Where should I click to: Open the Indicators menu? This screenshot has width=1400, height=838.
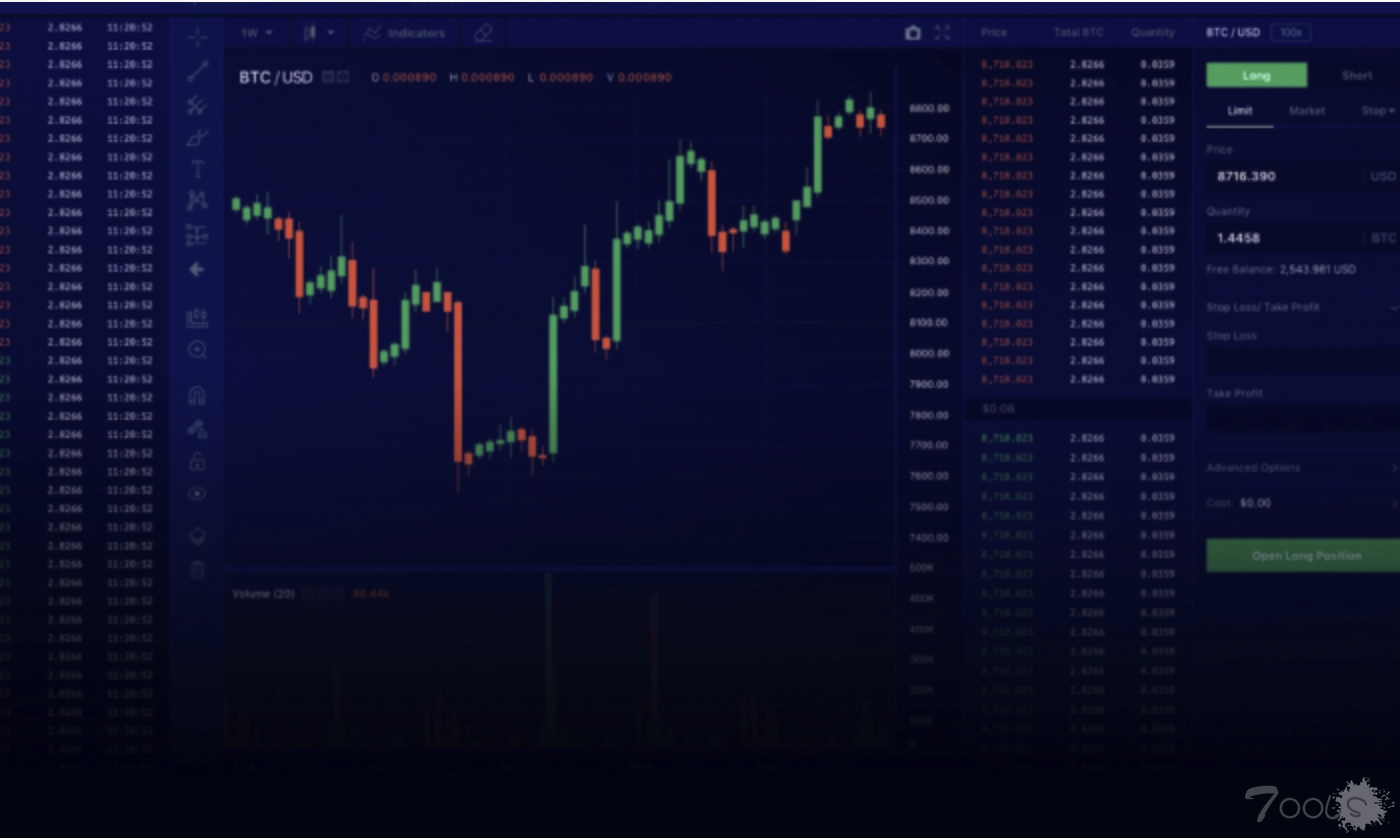pos(404,33)
